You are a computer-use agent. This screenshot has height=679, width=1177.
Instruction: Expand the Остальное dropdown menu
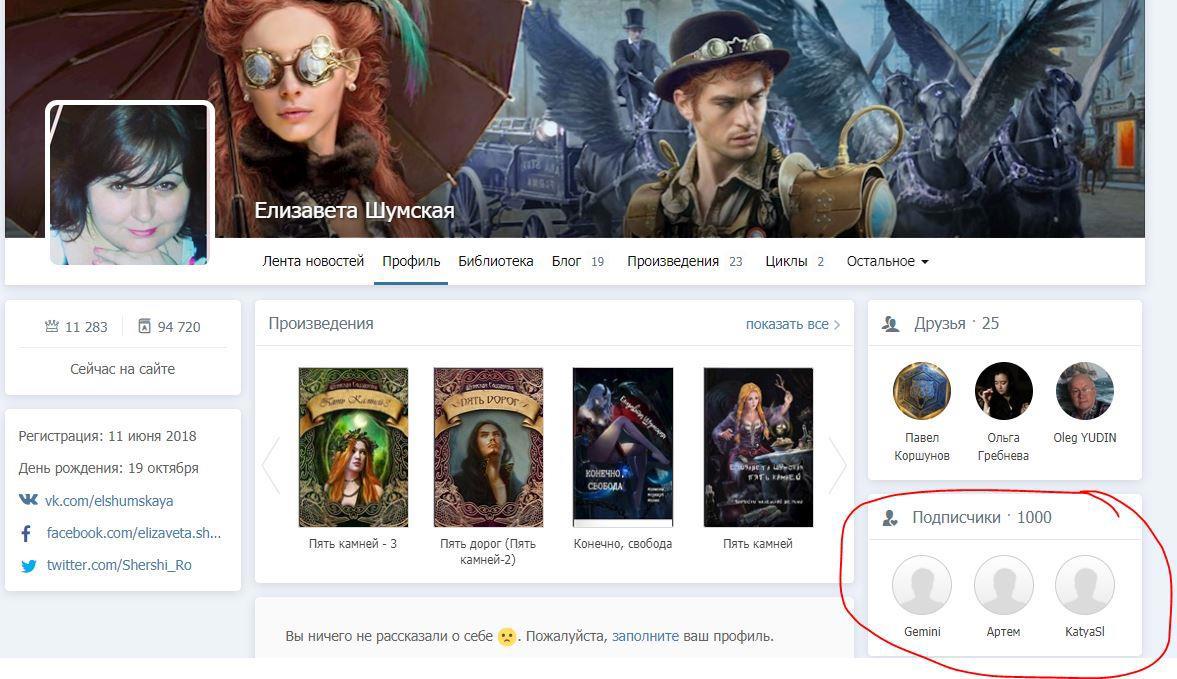click(887, 261)
